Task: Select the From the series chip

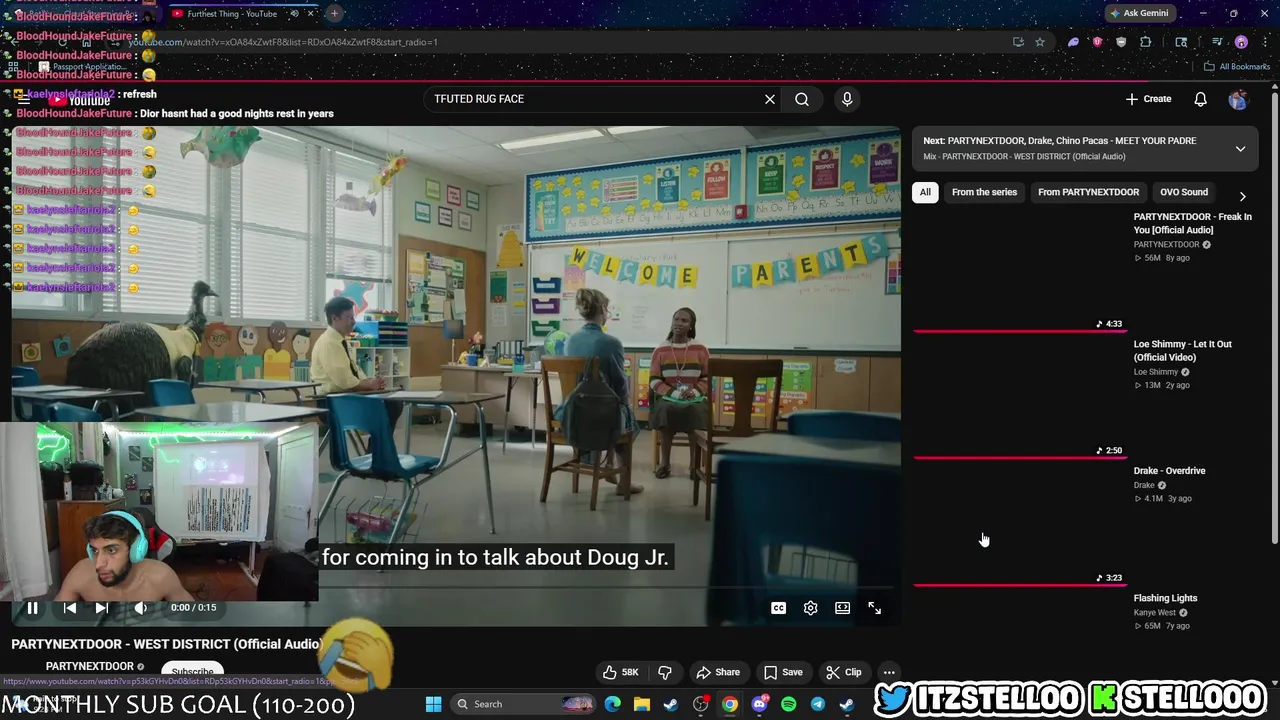Action: (984, 192)
